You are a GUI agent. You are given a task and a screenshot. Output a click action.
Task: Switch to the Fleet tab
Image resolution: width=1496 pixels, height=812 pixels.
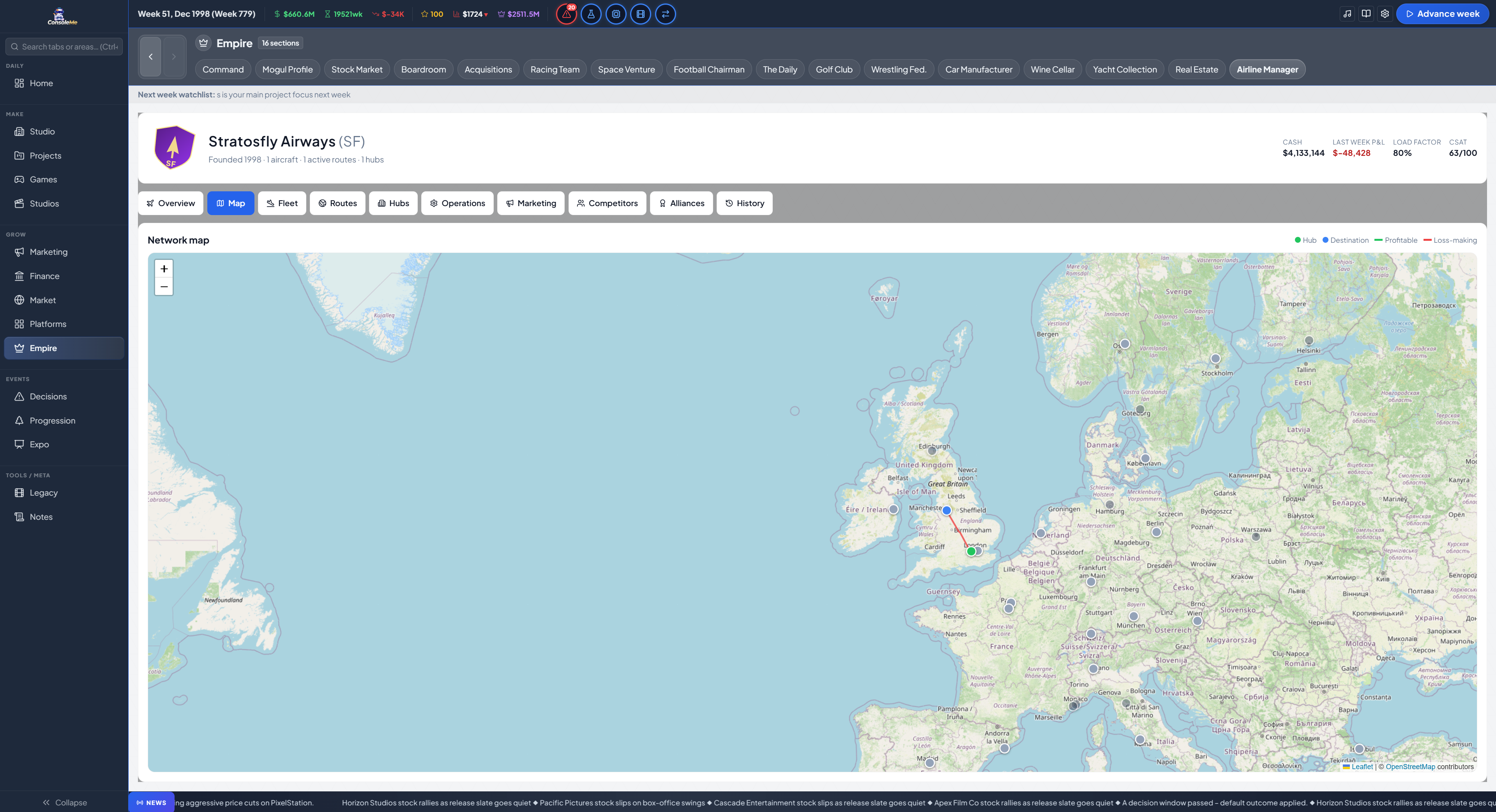coord(282,203)
